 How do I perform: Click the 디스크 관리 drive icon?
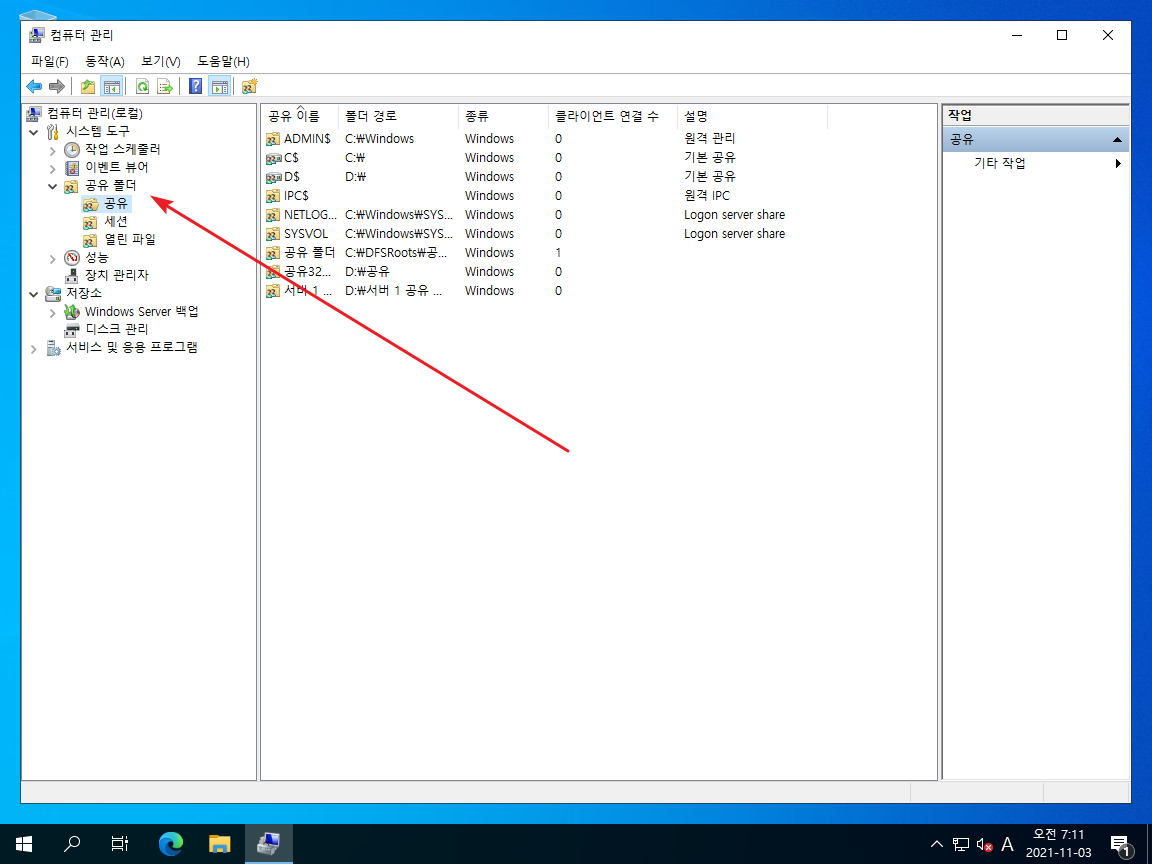(x=71, y=329)
